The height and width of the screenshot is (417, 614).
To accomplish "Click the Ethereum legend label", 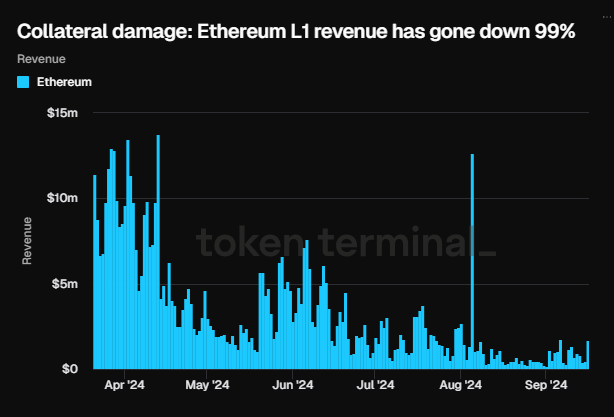I will [x=64, y=82].
